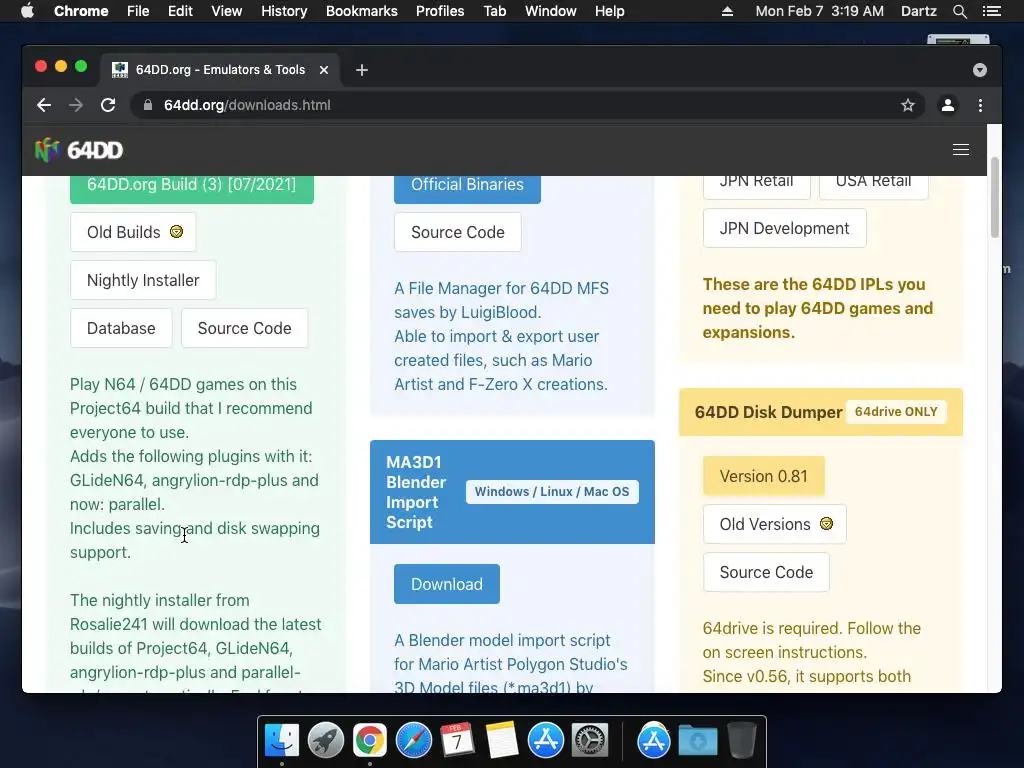Open the File menu
The height and width of the screenshot is (768, 1024).
pos(138,11)
